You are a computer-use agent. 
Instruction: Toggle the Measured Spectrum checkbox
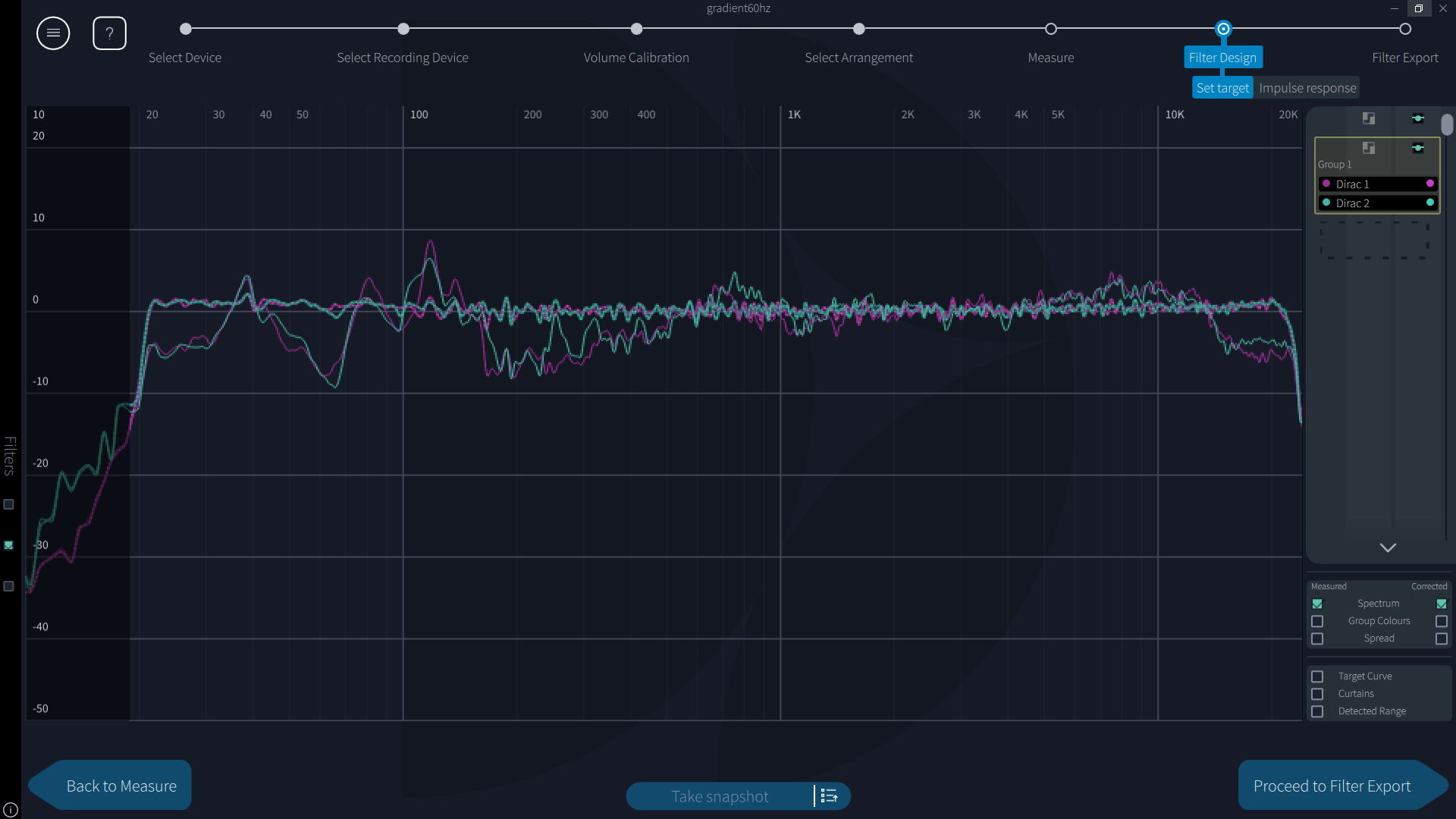click(x=1317, y=604)
